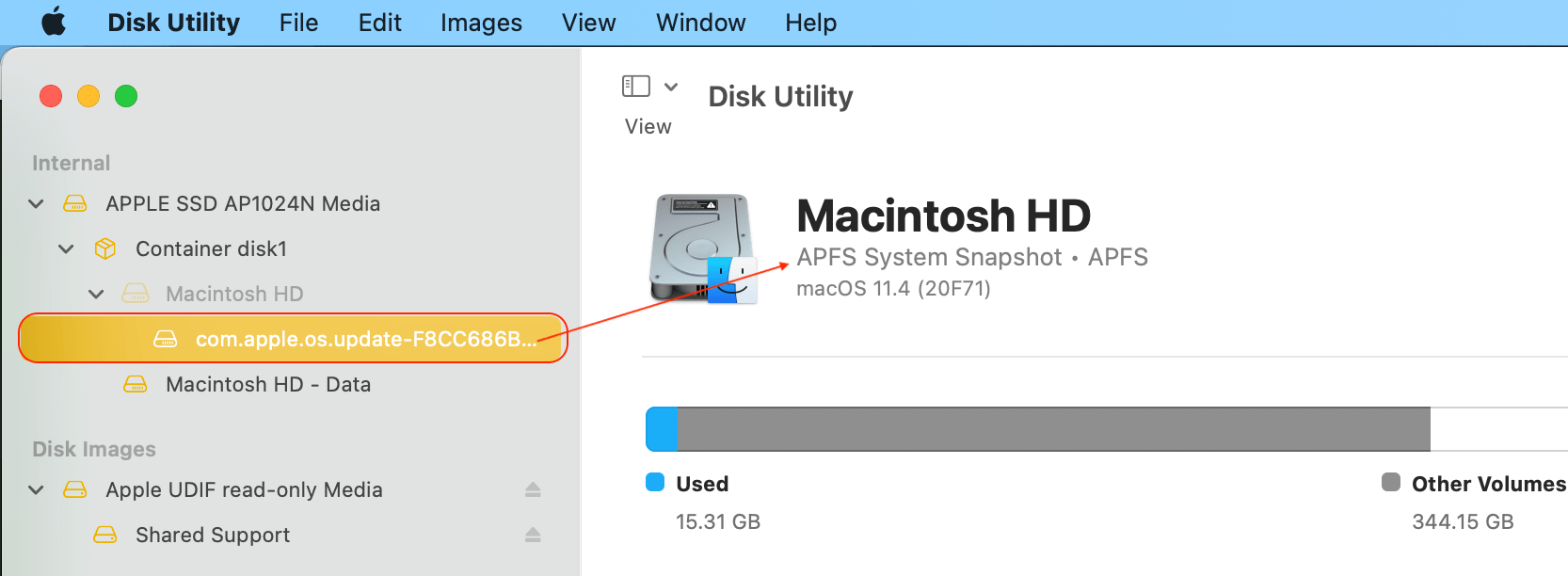
Task: Click the Used legend indicator
Action: tap(655, 483)
